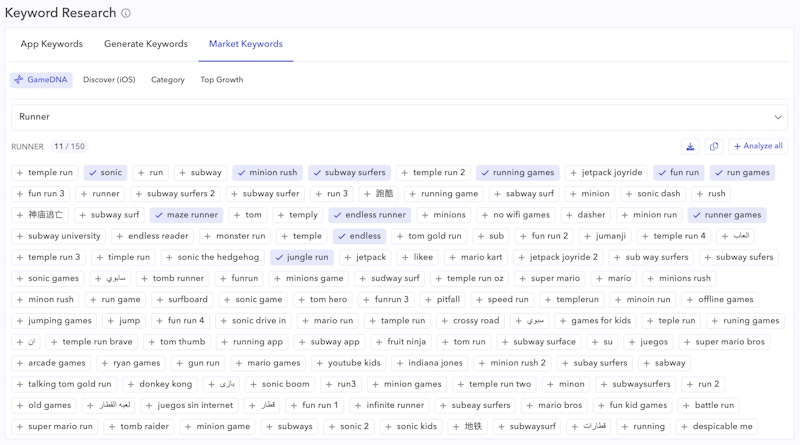Click the Analyze all button
This screenshot has height=445, width=800.
tap(757, 147)
